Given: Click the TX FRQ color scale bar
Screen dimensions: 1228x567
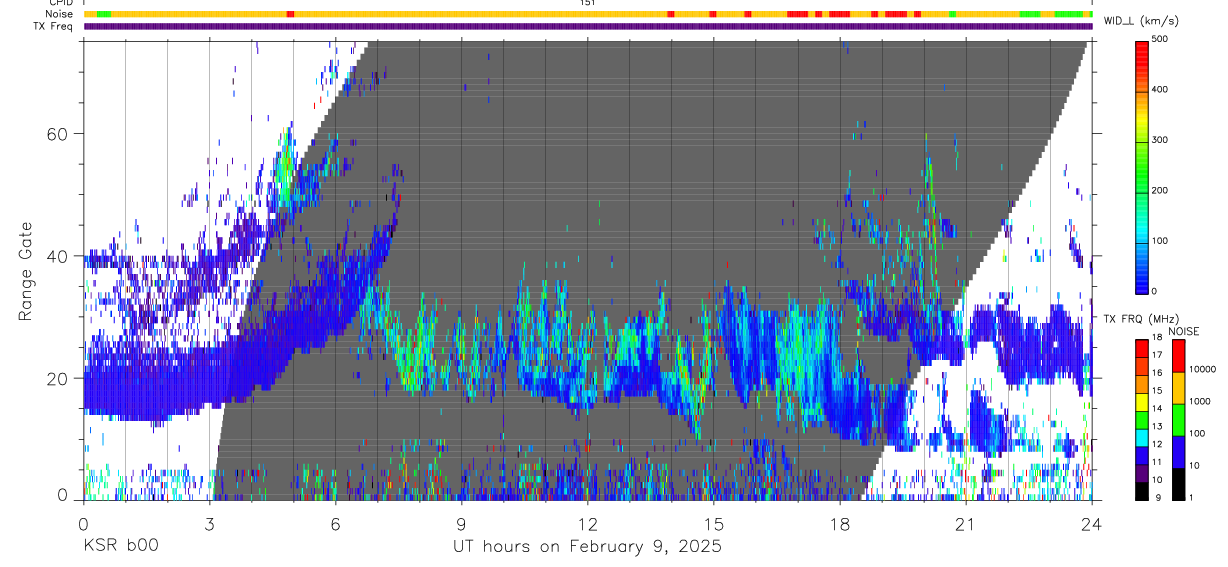Looking at the screenshot, I should pos(1142,419).
